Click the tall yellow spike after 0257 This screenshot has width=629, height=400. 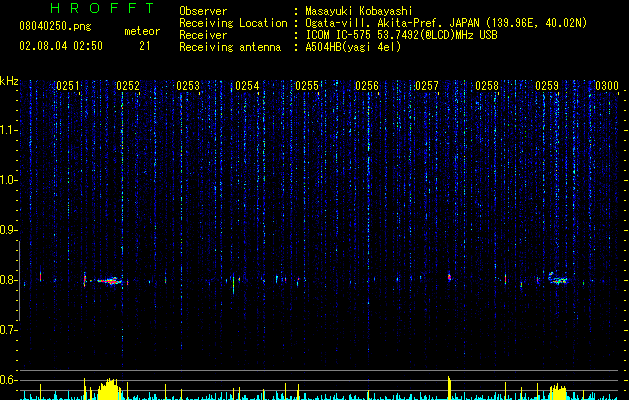click(x=449, y=388)
